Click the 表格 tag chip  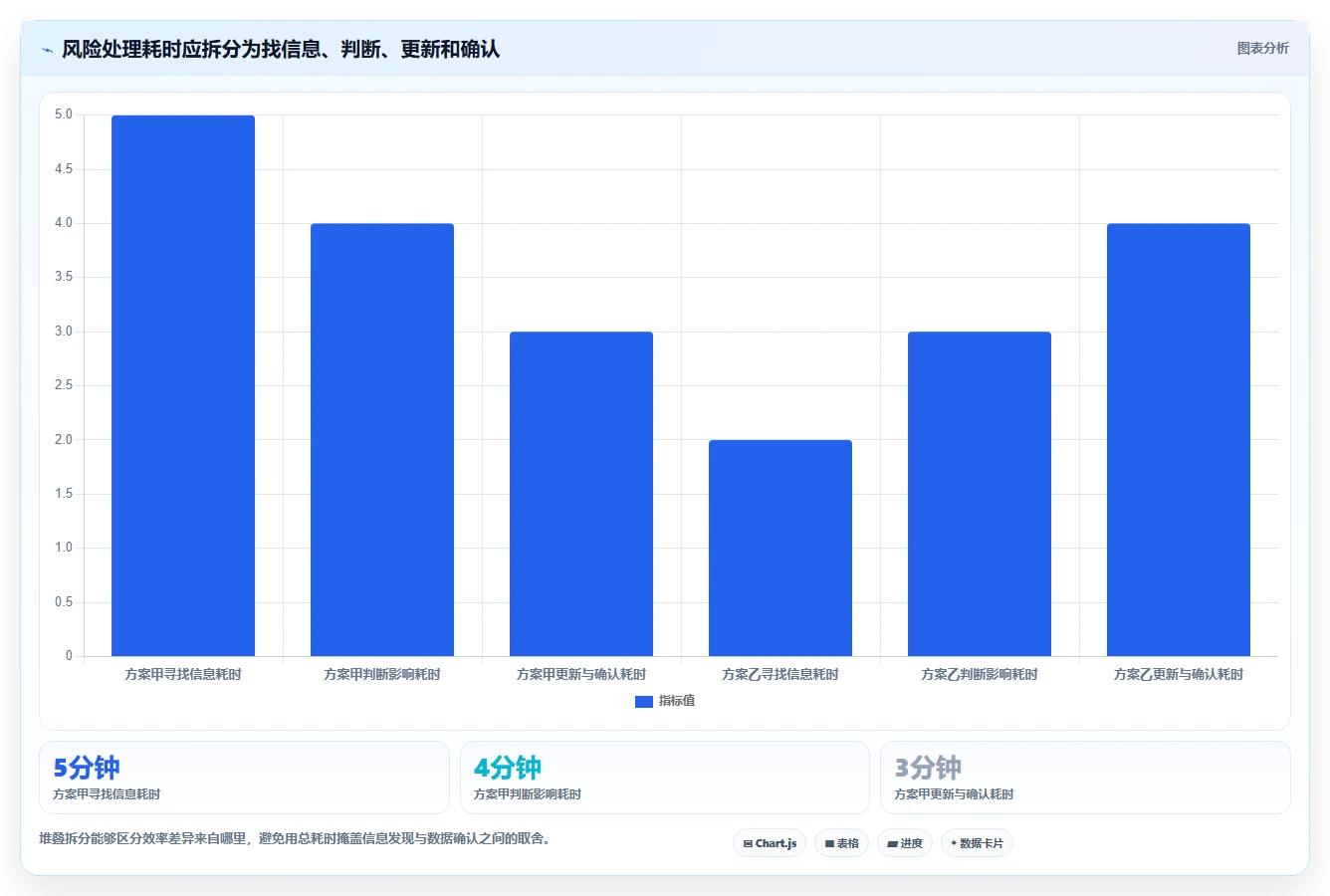841,843
